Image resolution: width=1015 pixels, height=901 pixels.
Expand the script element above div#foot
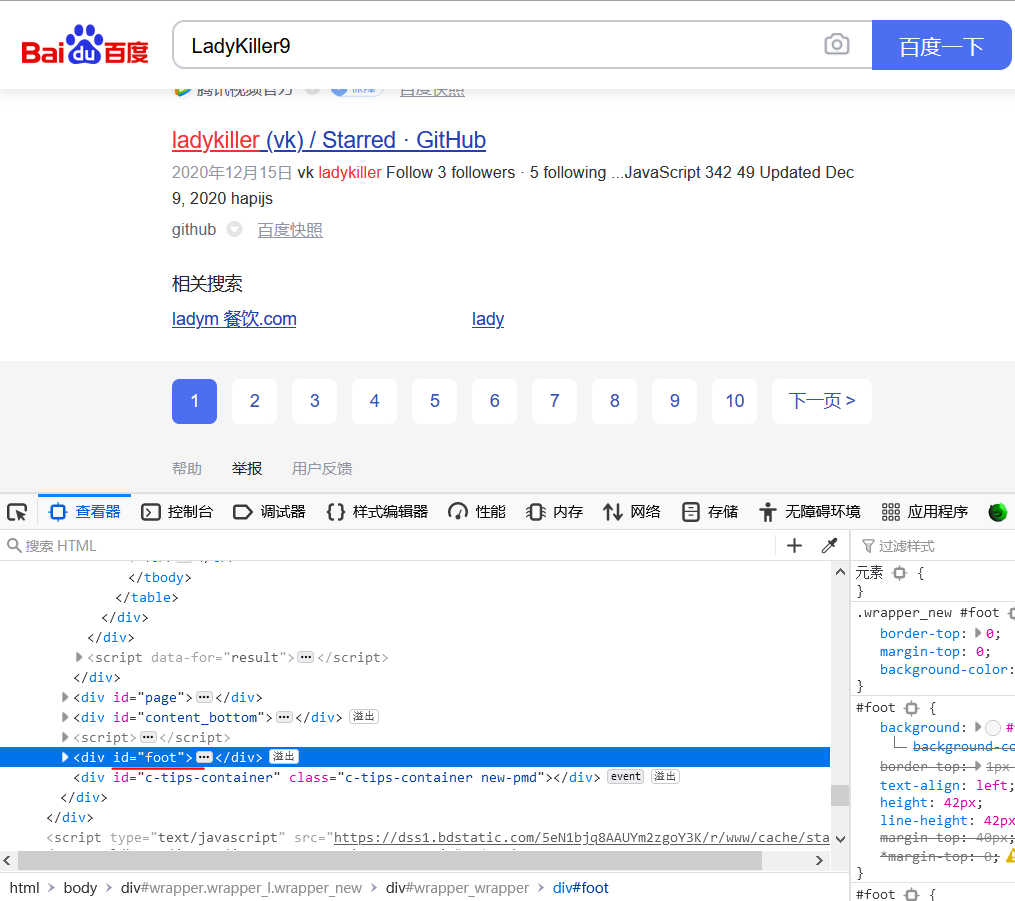click(65, 737)
